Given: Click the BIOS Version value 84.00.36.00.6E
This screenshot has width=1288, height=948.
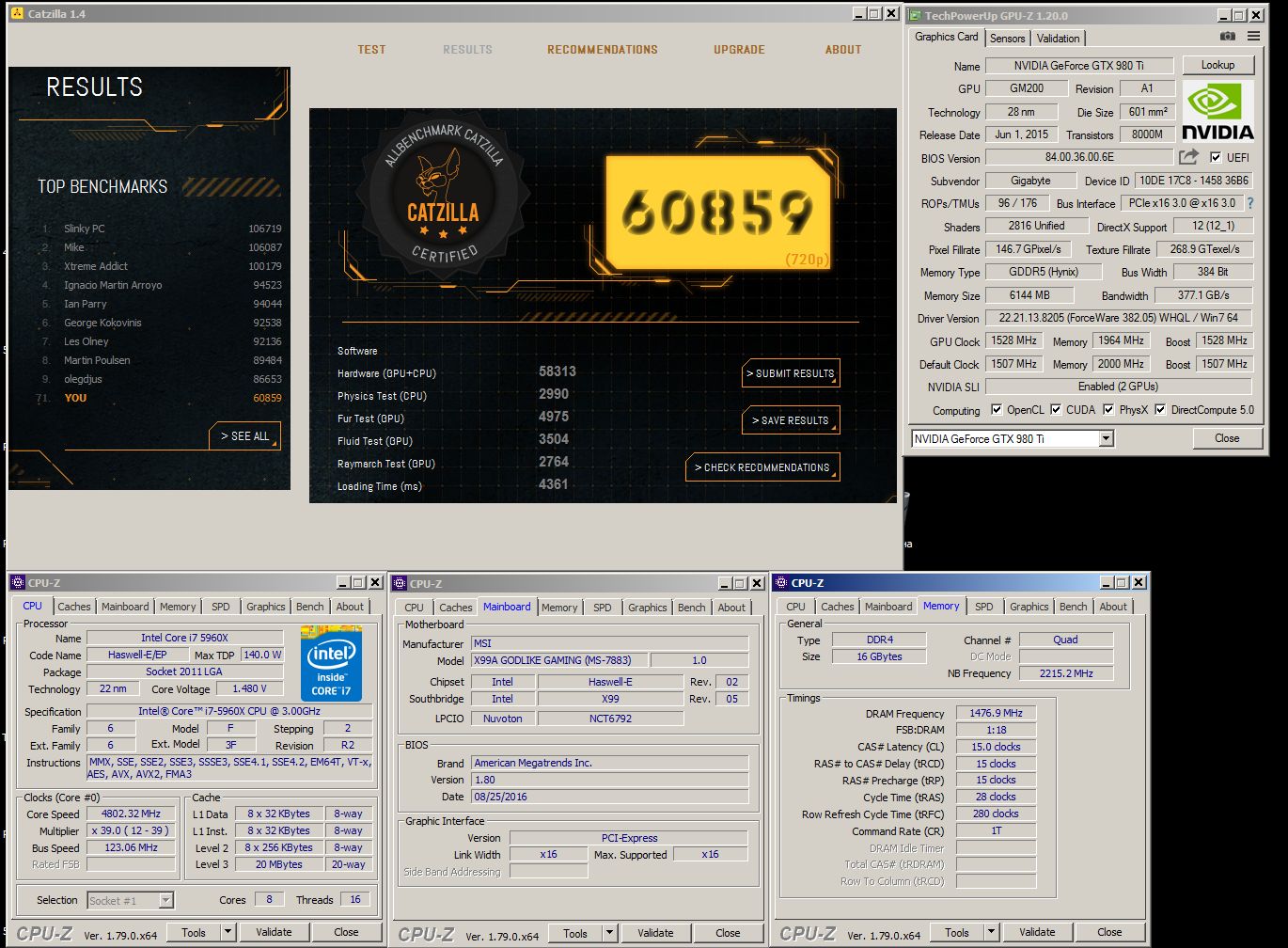Looking at the screenshot, I should [x=1078, y=158].
